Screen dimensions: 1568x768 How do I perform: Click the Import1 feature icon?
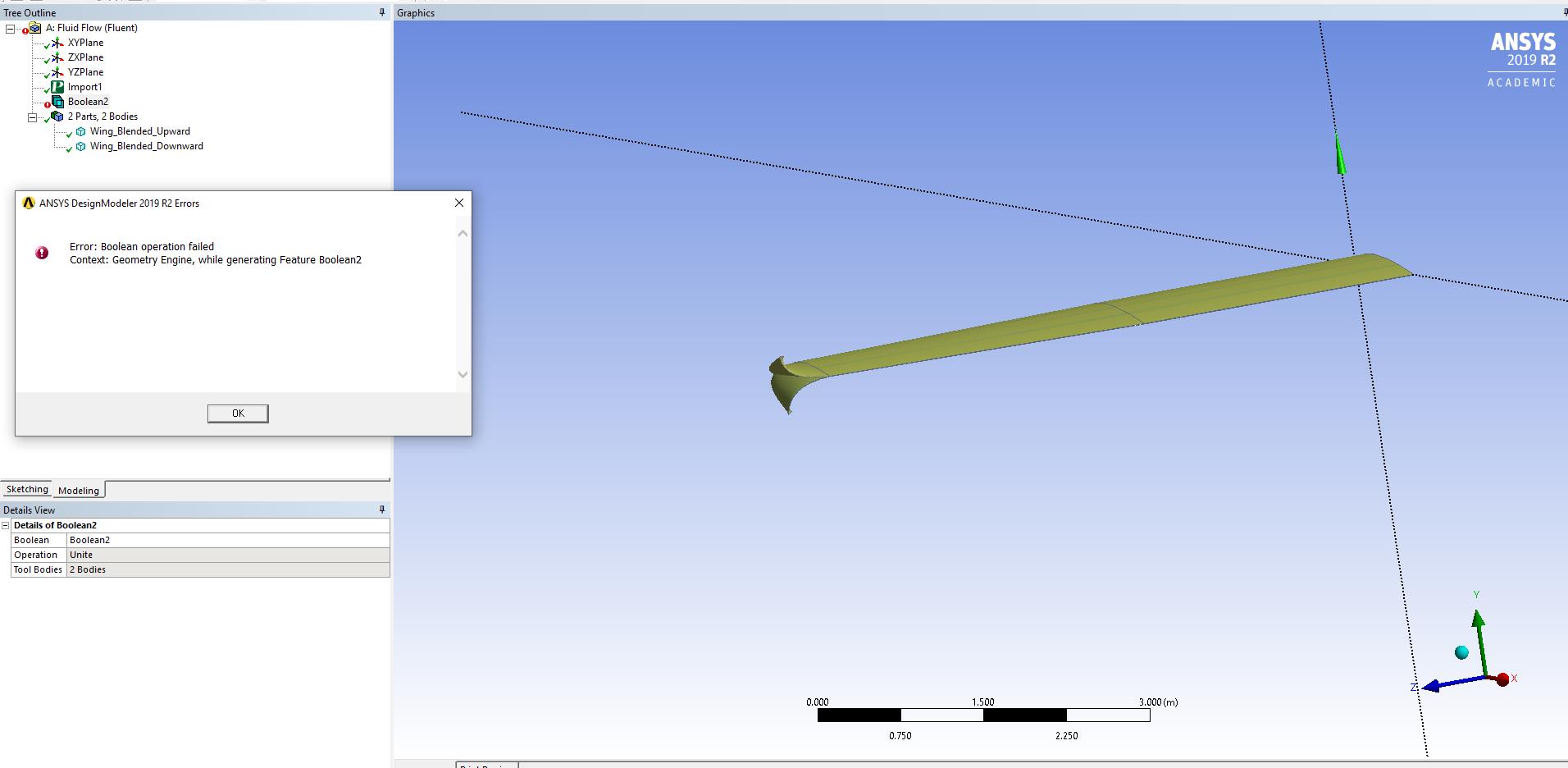[57, 87]
